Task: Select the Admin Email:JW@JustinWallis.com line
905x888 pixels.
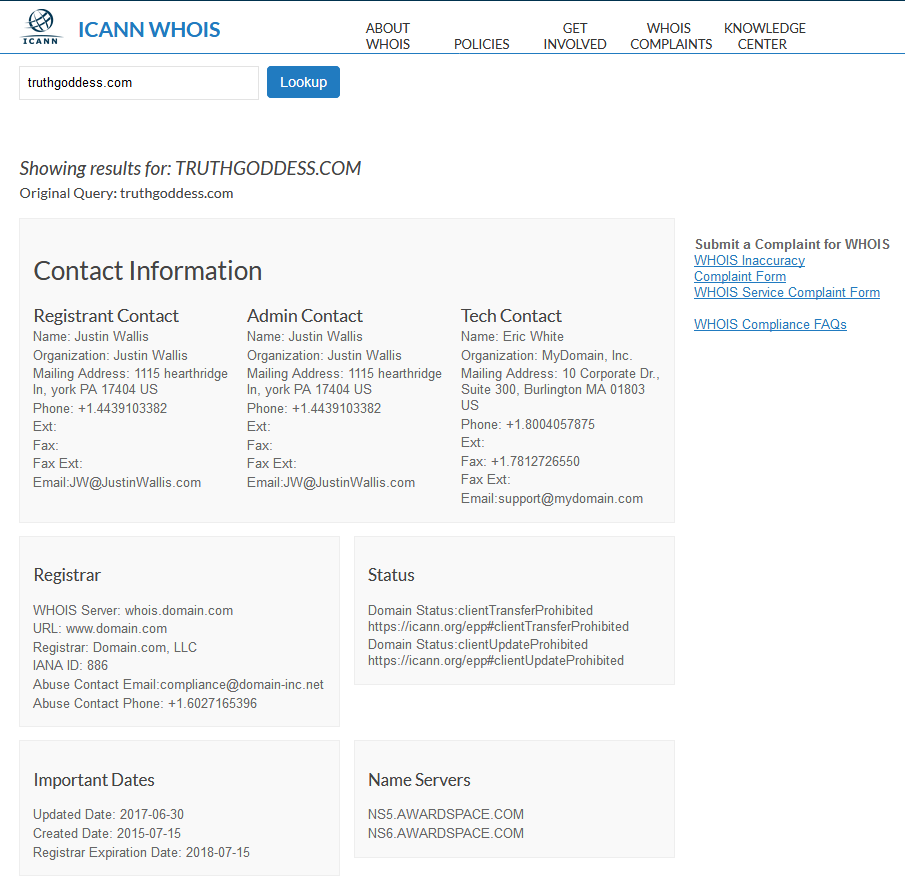Action: pyautogui.click(x=331, y=482)
